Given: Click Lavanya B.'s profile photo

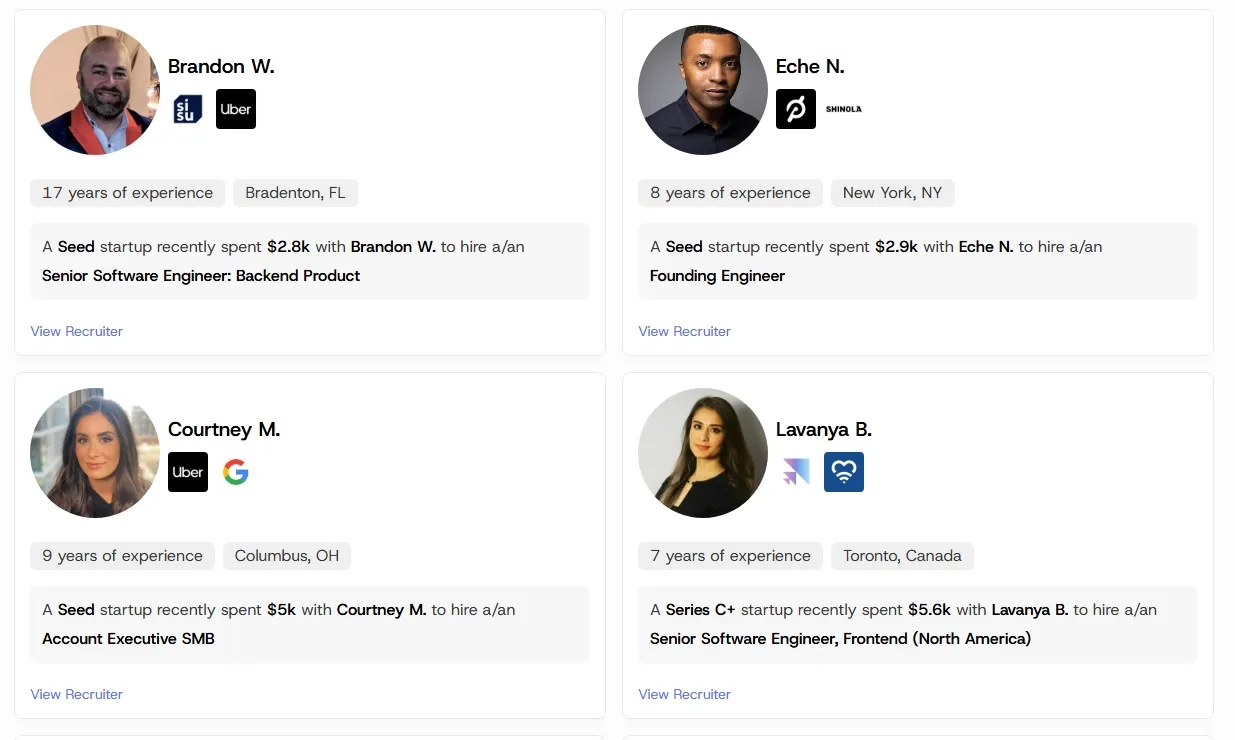Looking at the screenshot, I should (x=703, y=453).
